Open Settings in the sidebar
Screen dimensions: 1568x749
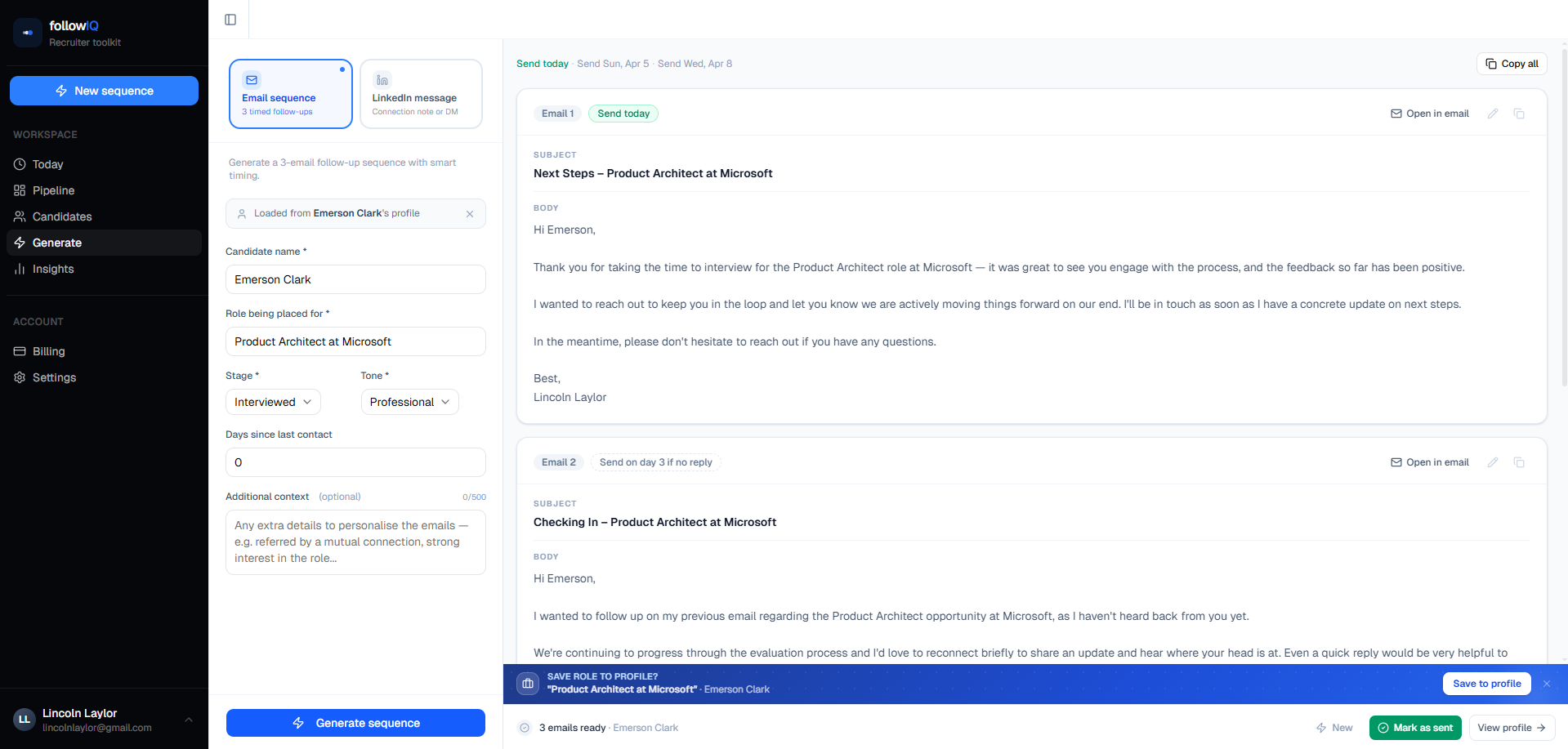click(x=104, y=377)
